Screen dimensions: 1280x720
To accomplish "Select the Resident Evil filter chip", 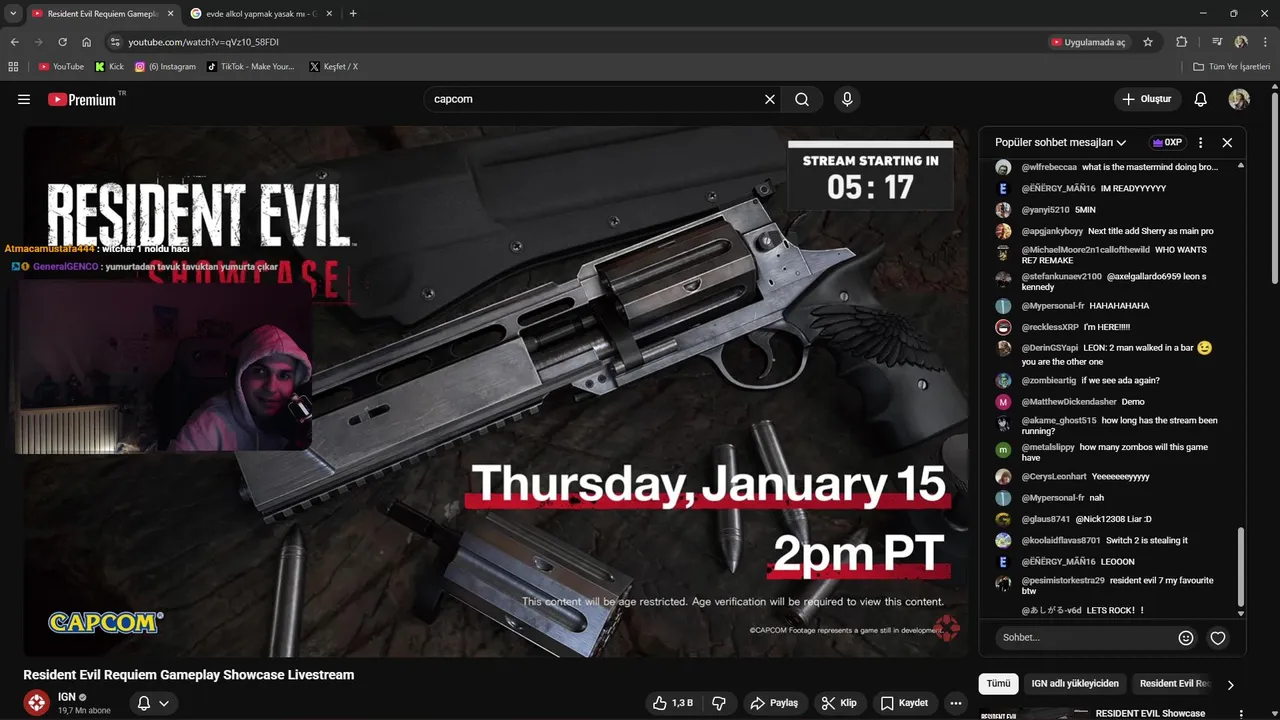I will tap(1174, 684).
